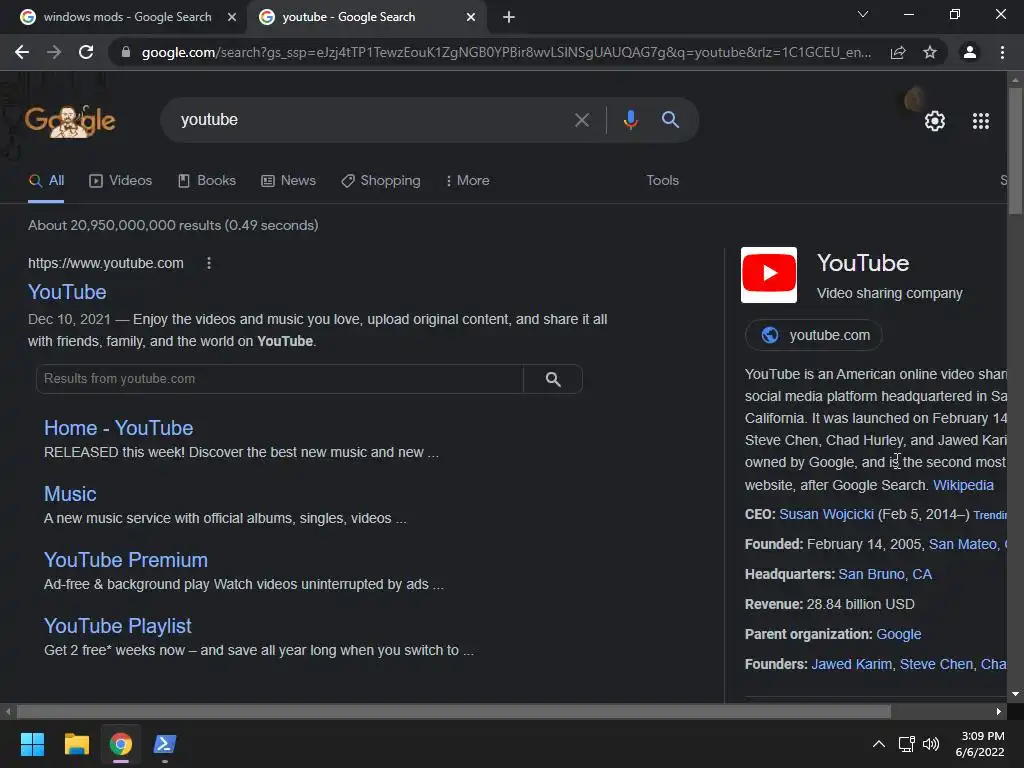Click the scroll right arrow
This screenshot has width=1024, height=768.
(999, 712)
